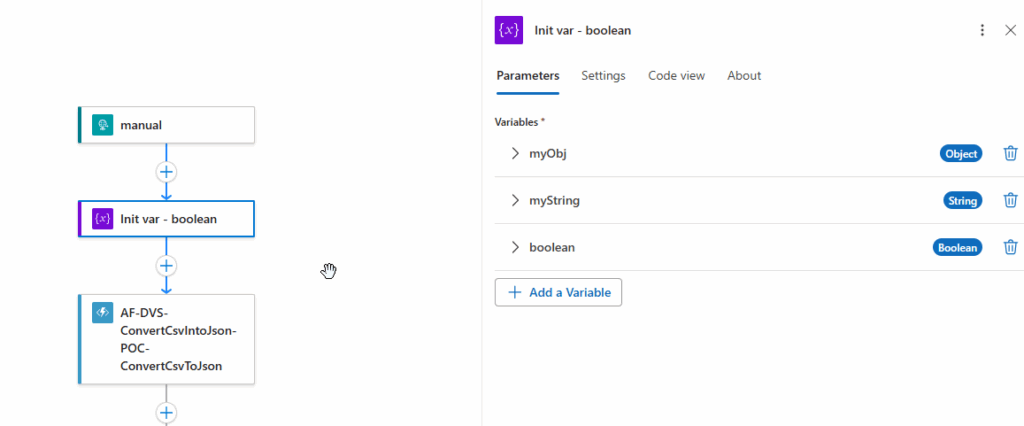Viewport: 1024px width, 426px height.
Task: Open the panel's more options menu
Action: pos(982,30)
